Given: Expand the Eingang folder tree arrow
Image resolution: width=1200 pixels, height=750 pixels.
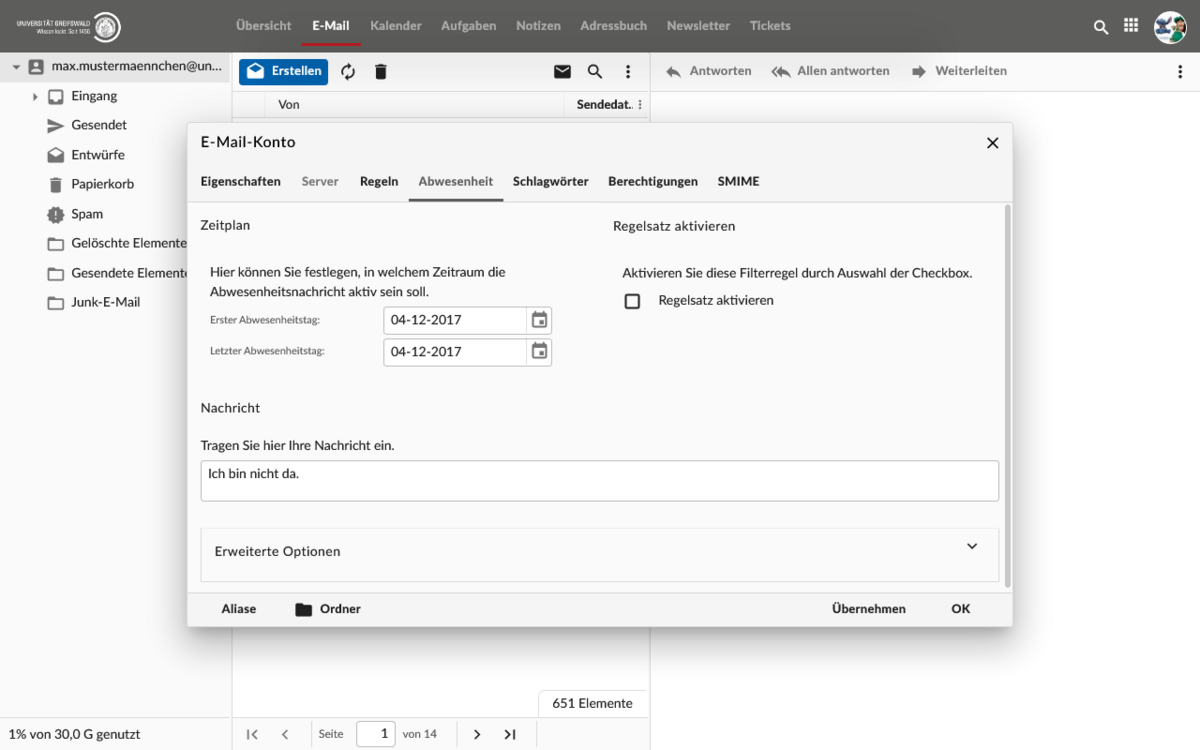Looking at the screenshot, I should pos(35,97).
